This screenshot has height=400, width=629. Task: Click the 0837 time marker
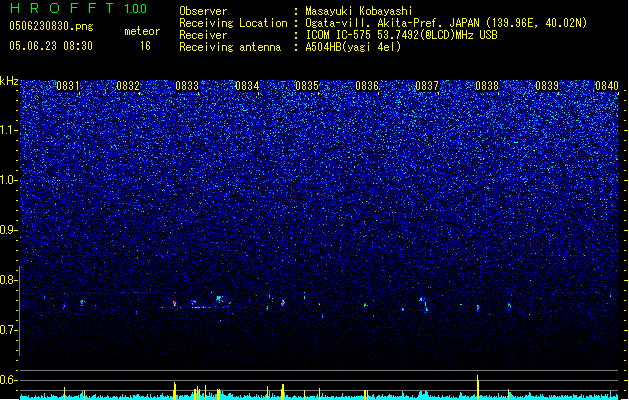(x=427, y=86)
